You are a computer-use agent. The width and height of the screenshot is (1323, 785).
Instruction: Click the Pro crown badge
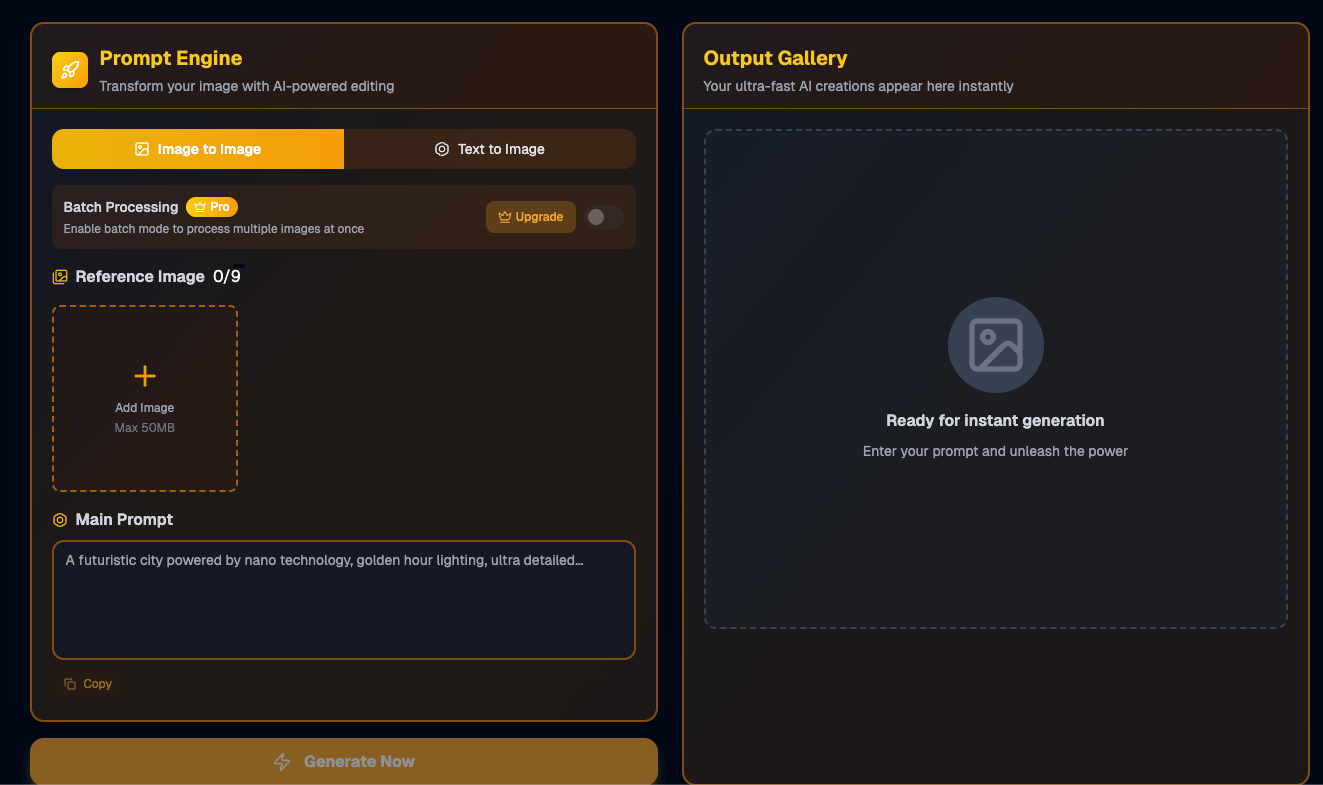click(212, 207)
